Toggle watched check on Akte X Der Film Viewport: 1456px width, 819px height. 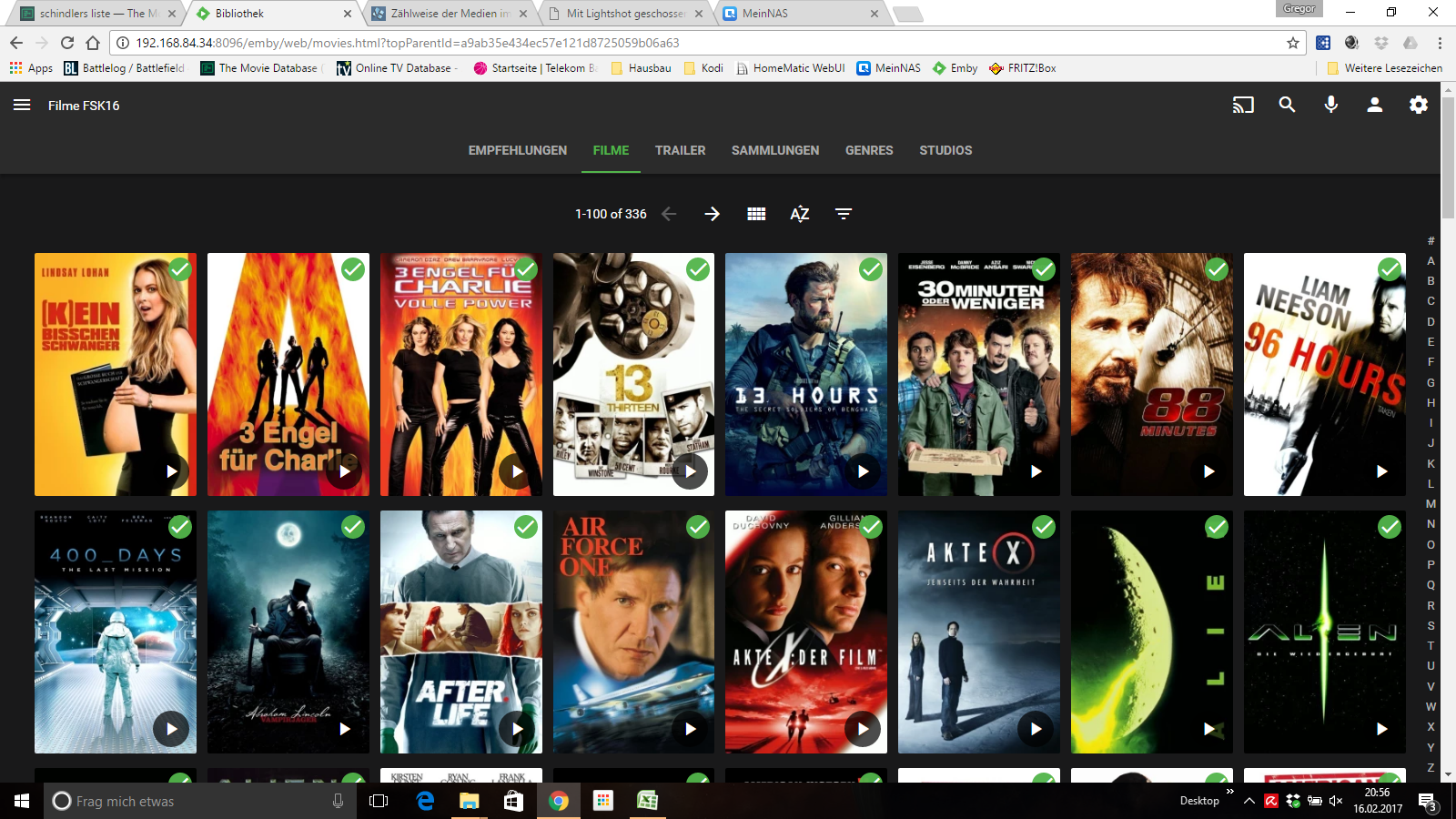click(871, 527)
